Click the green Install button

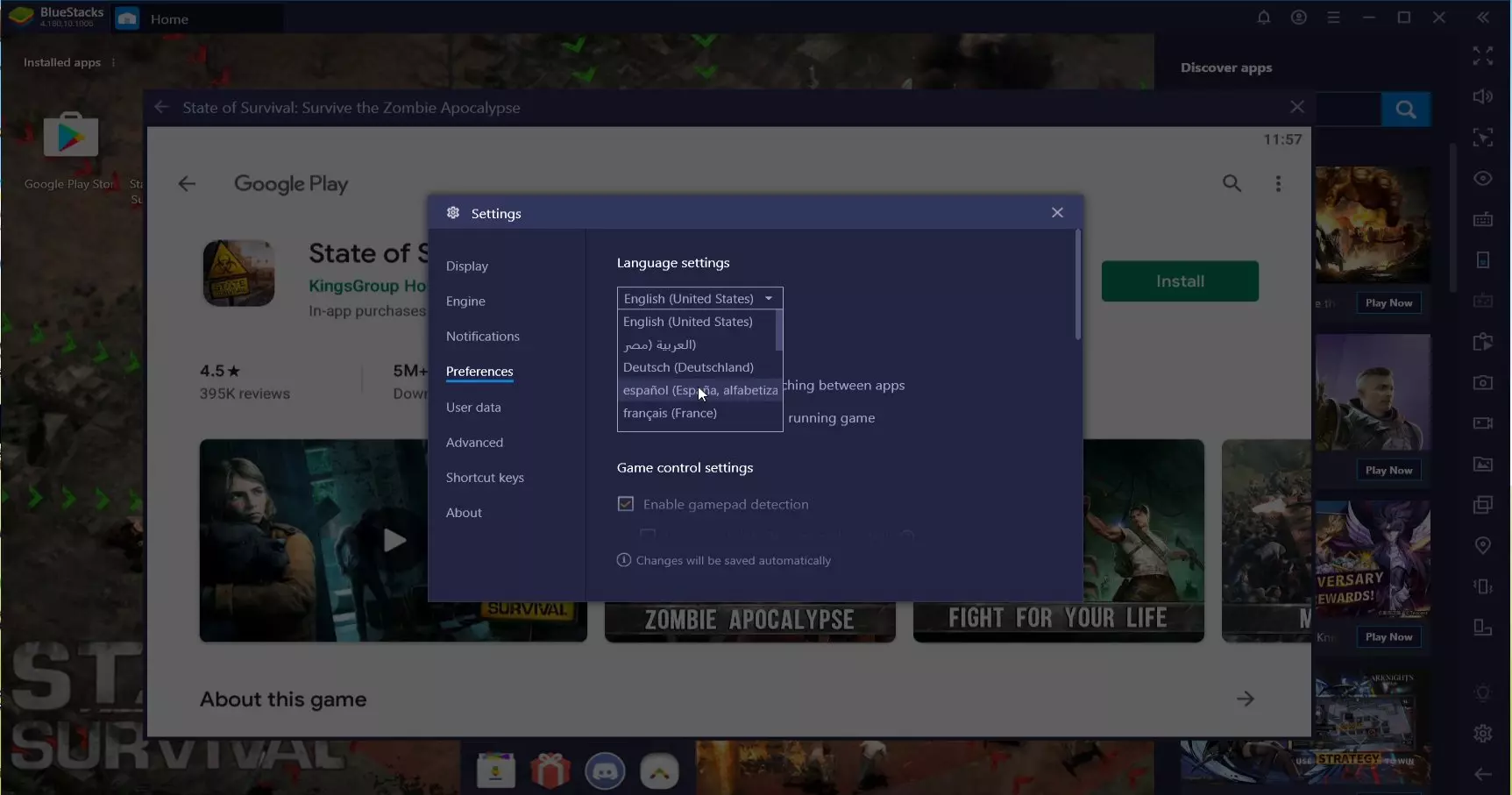click(x=1179, y=281)
